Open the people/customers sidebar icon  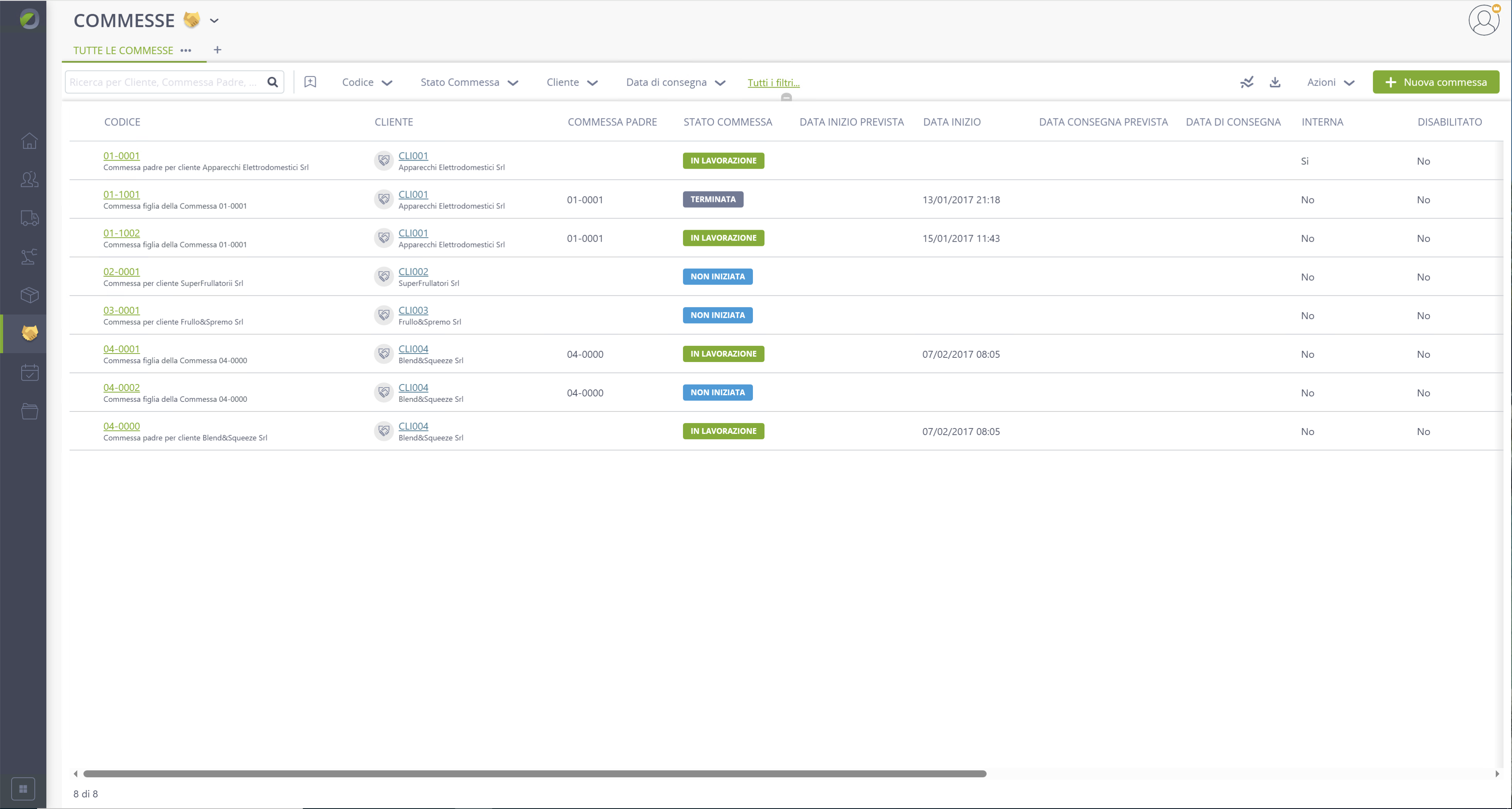pos(29,179)
